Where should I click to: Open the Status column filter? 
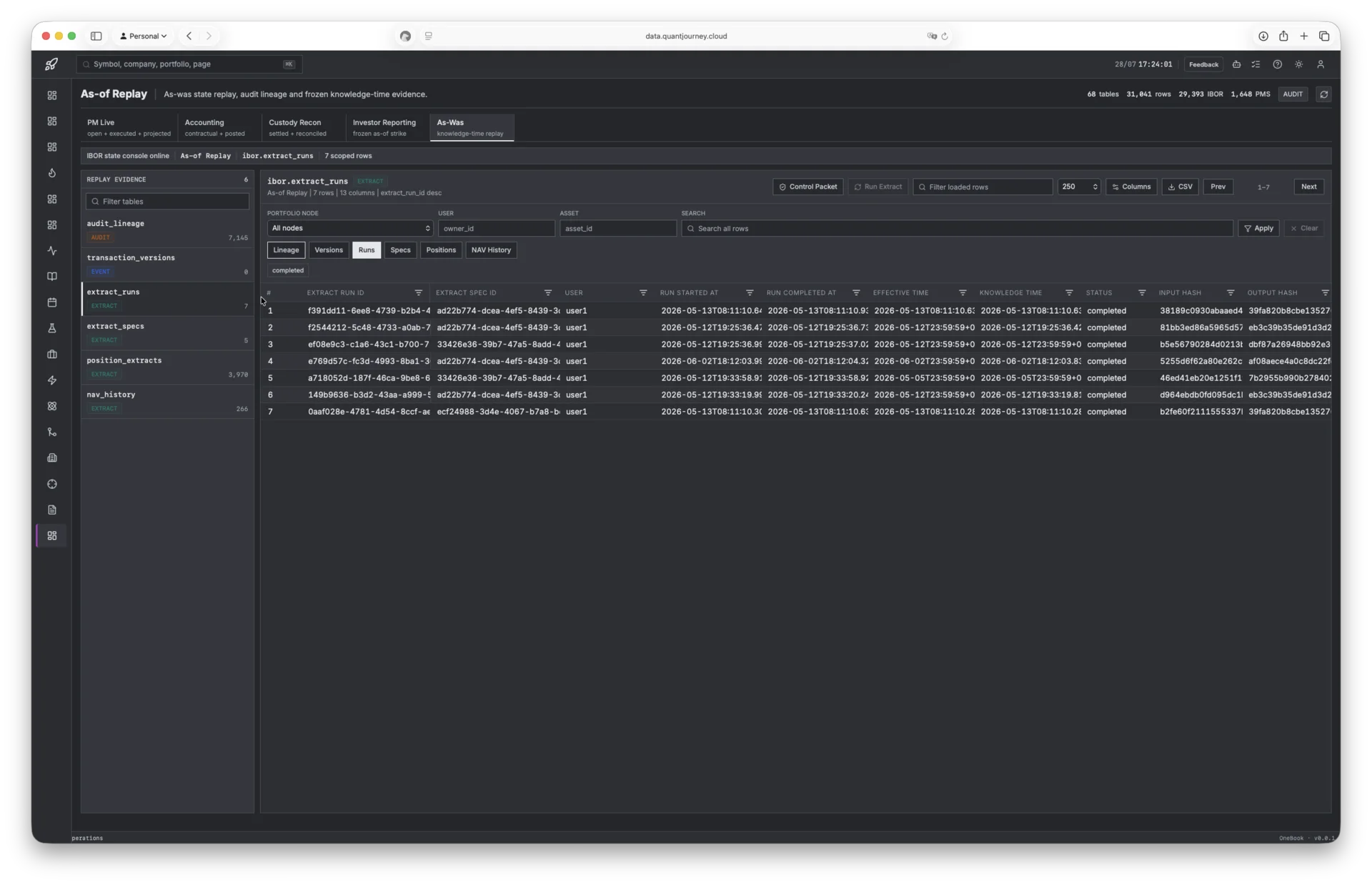coord(1142,292)
